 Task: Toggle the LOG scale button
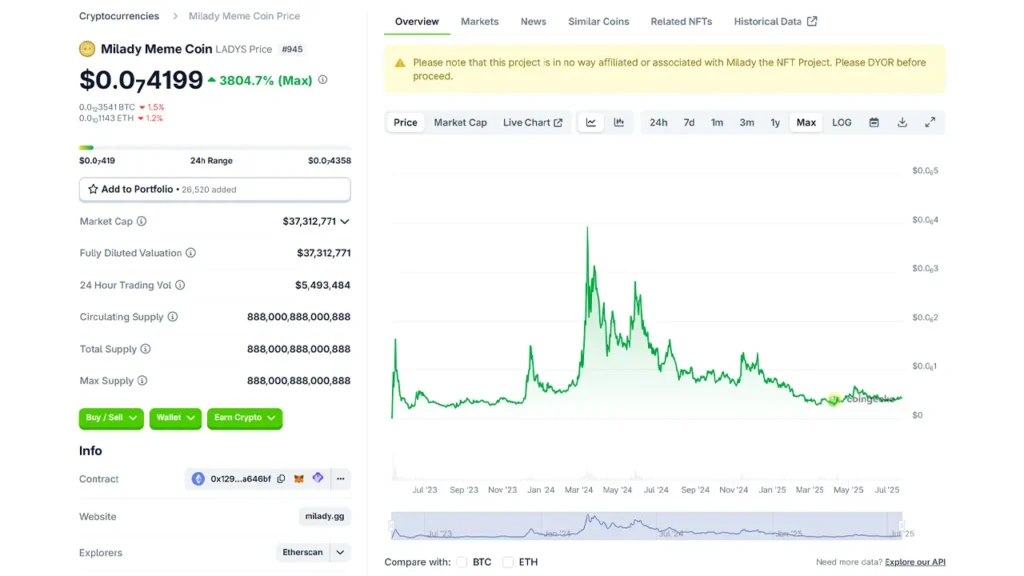[842, 122]
